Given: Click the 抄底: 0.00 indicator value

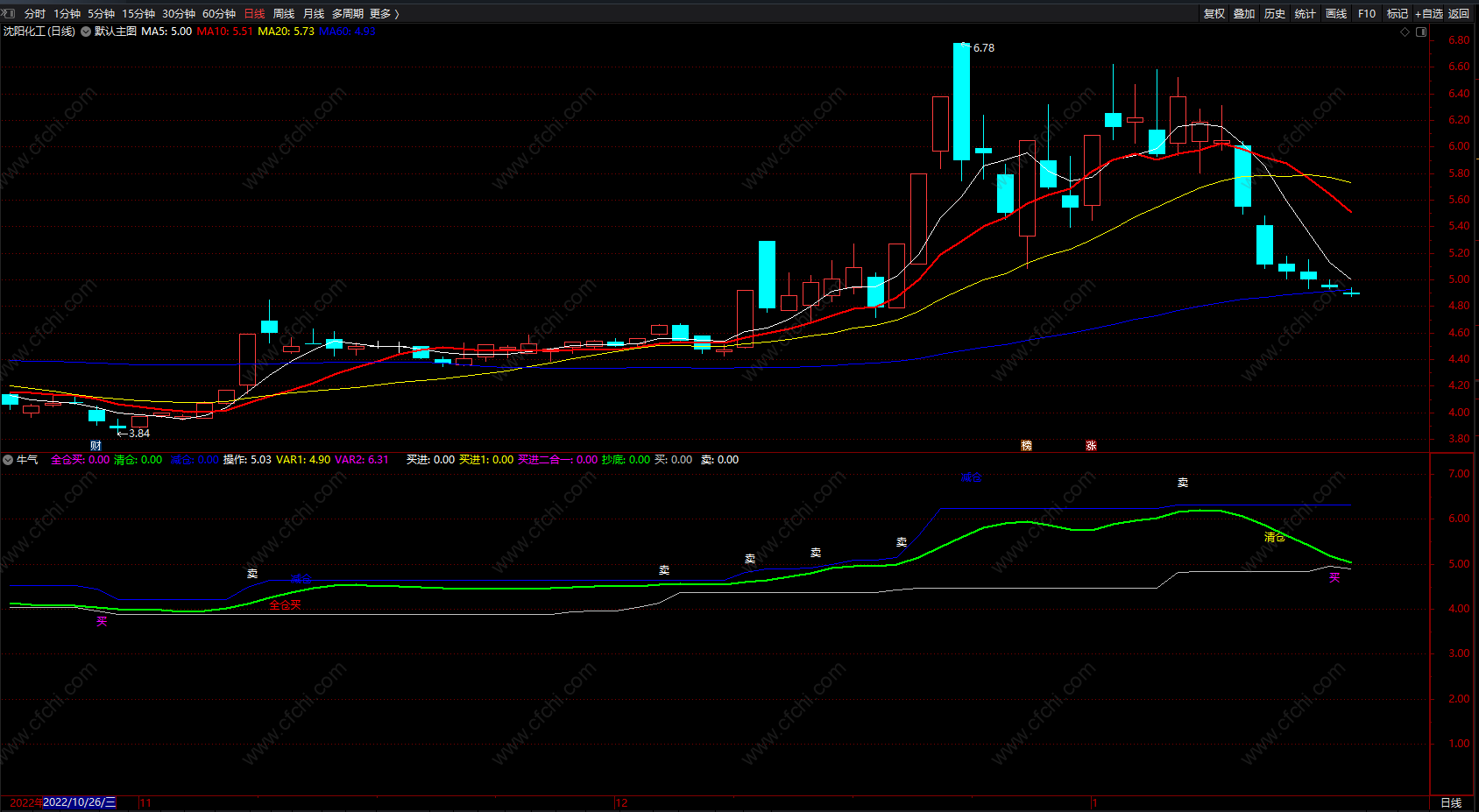Looking at the screenshot, I should 626,460.
